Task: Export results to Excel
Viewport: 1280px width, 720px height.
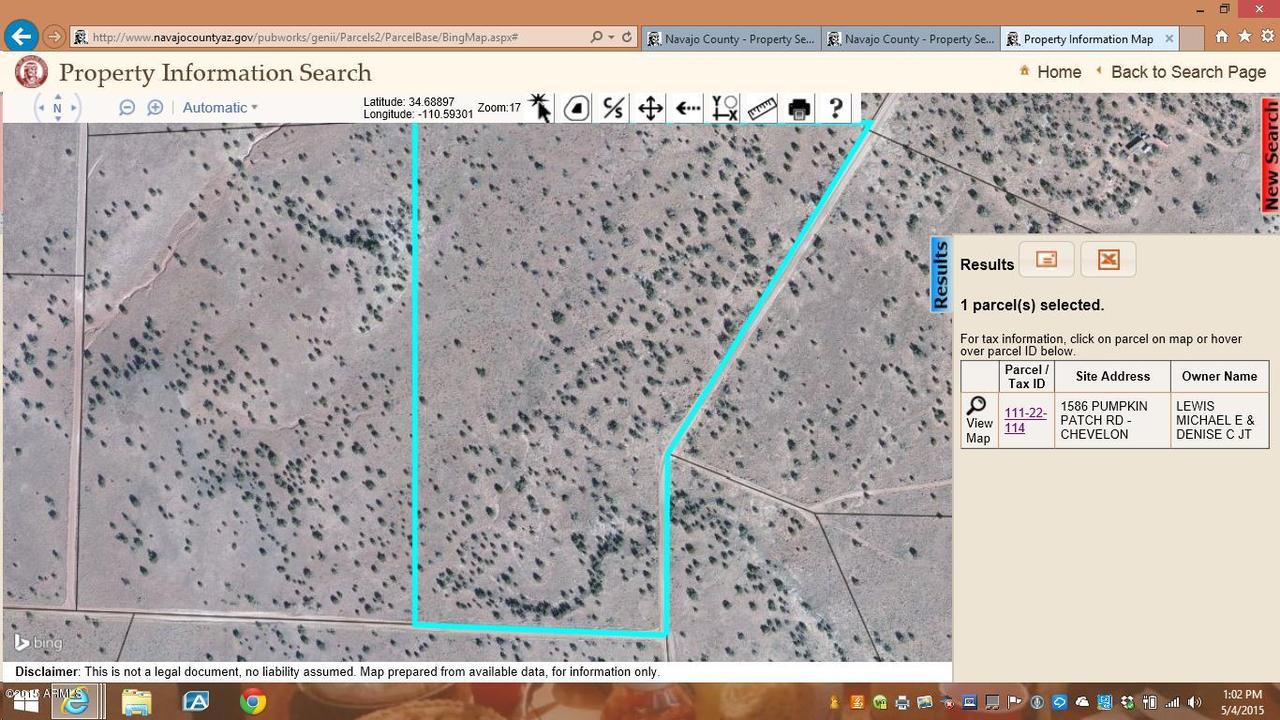Action: click(1107, 259)
